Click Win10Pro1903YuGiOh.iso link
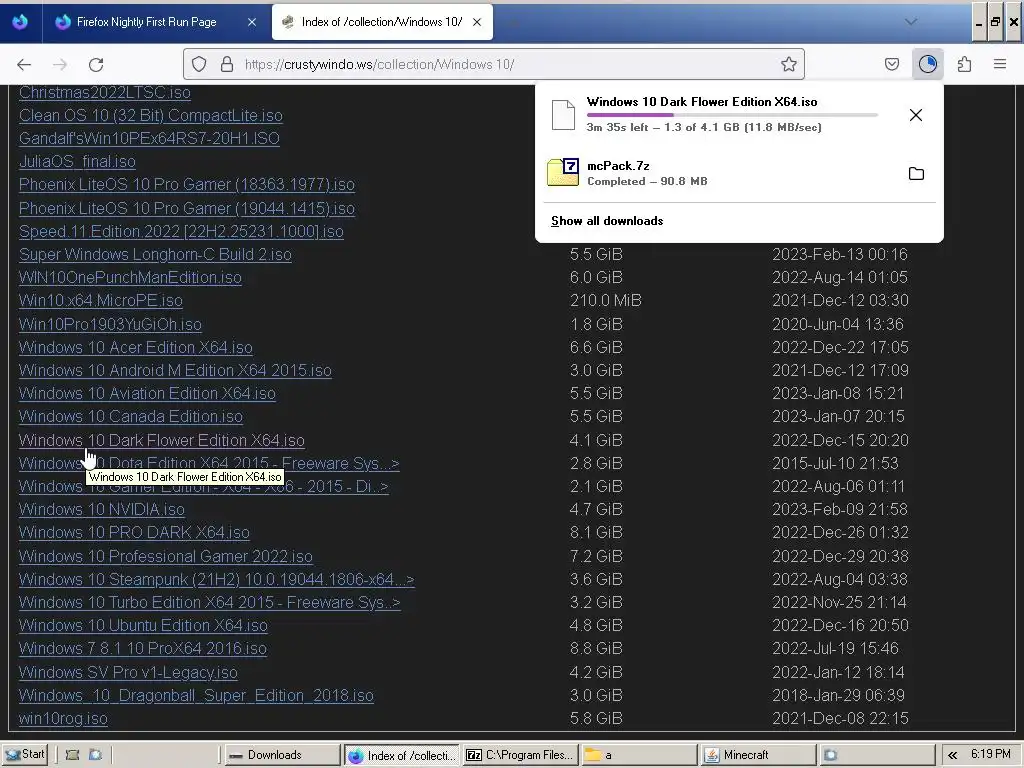This screenshot has width=1024, height=768. (110, 325)
